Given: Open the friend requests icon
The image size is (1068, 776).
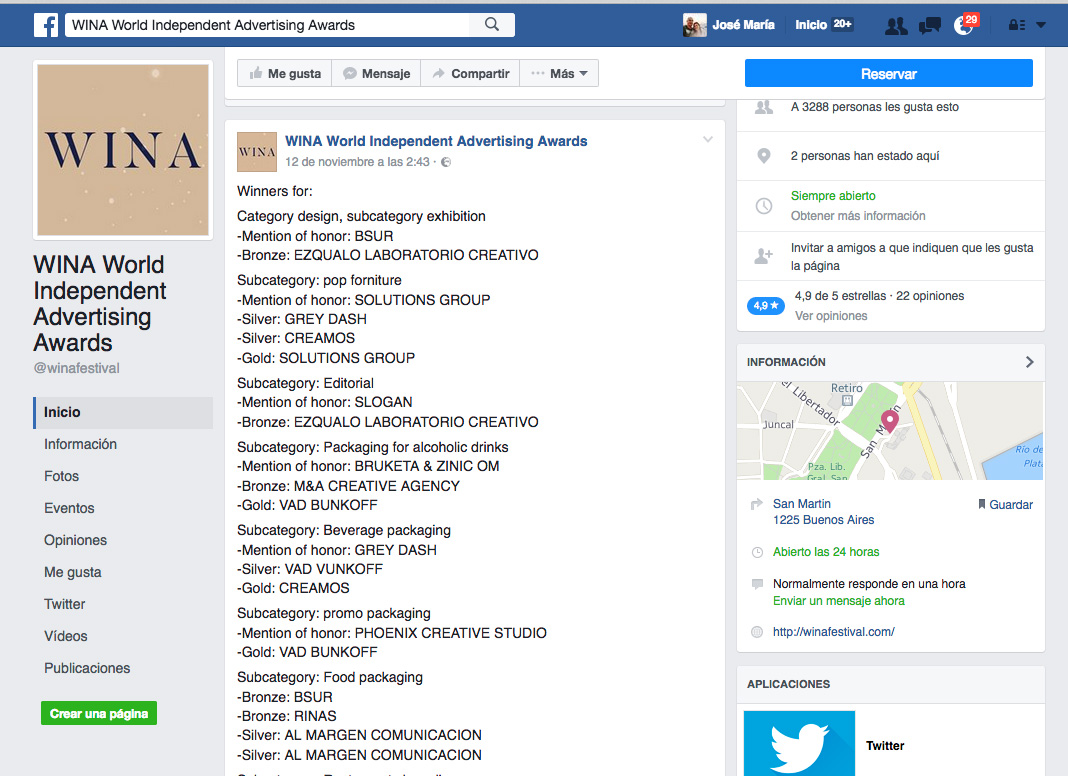Looking at the screenshot, I should pyautogui.click(x=896, y=25).
